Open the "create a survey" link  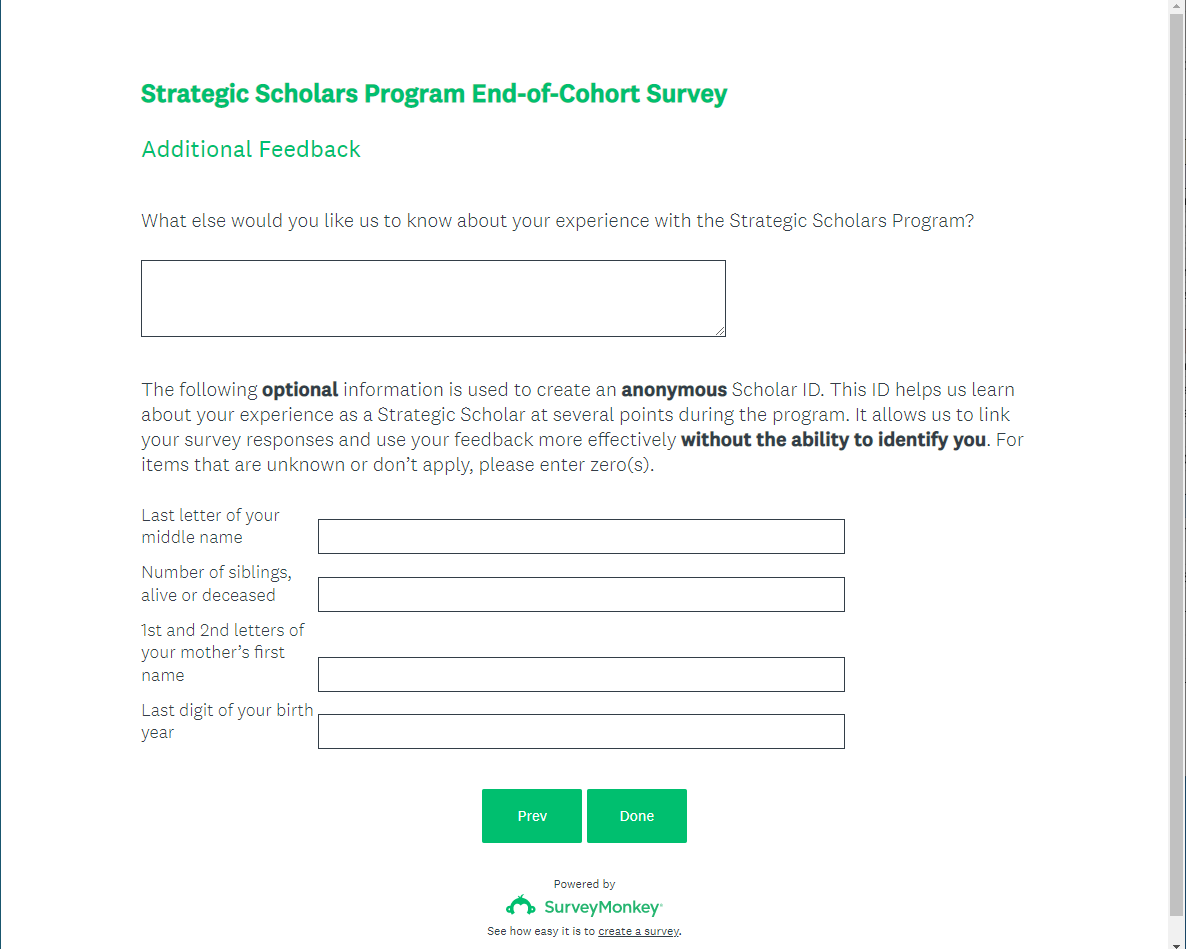[638, 931]
